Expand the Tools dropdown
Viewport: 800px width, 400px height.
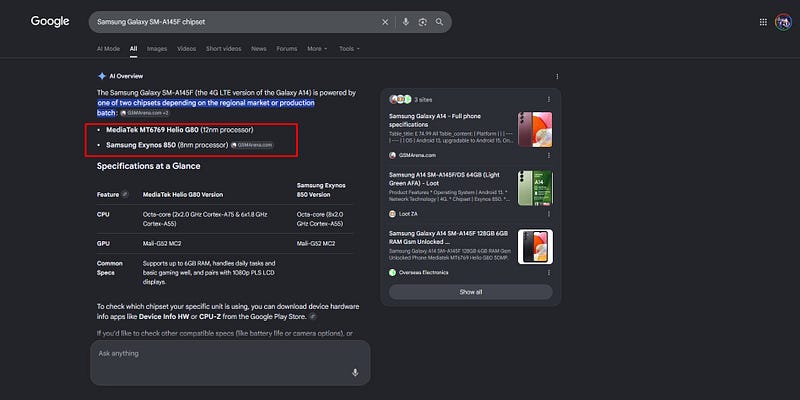click(349, 48)
